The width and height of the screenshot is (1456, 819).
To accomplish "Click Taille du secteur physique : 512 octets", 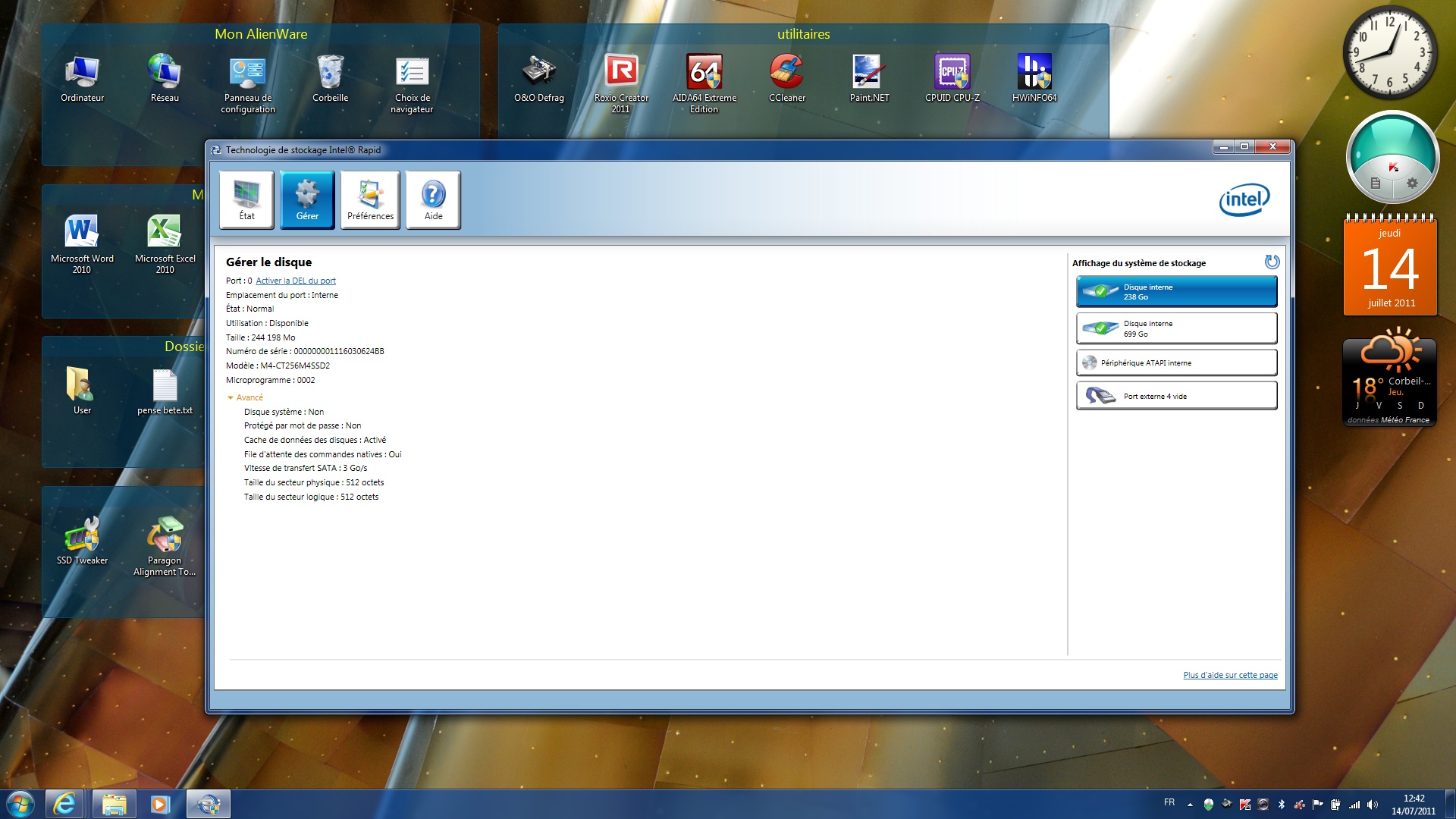I will [314, 482].
